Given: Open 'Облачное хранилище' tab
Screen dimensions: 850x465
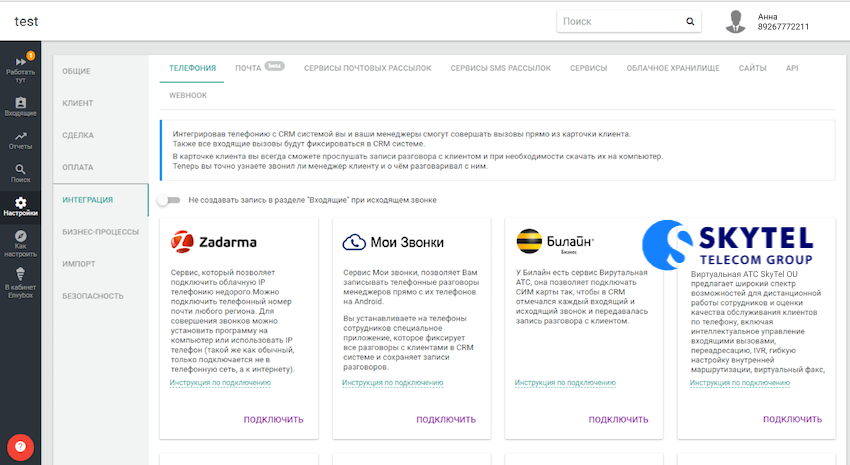Looking at the screenshot, I should pos(673,68).
